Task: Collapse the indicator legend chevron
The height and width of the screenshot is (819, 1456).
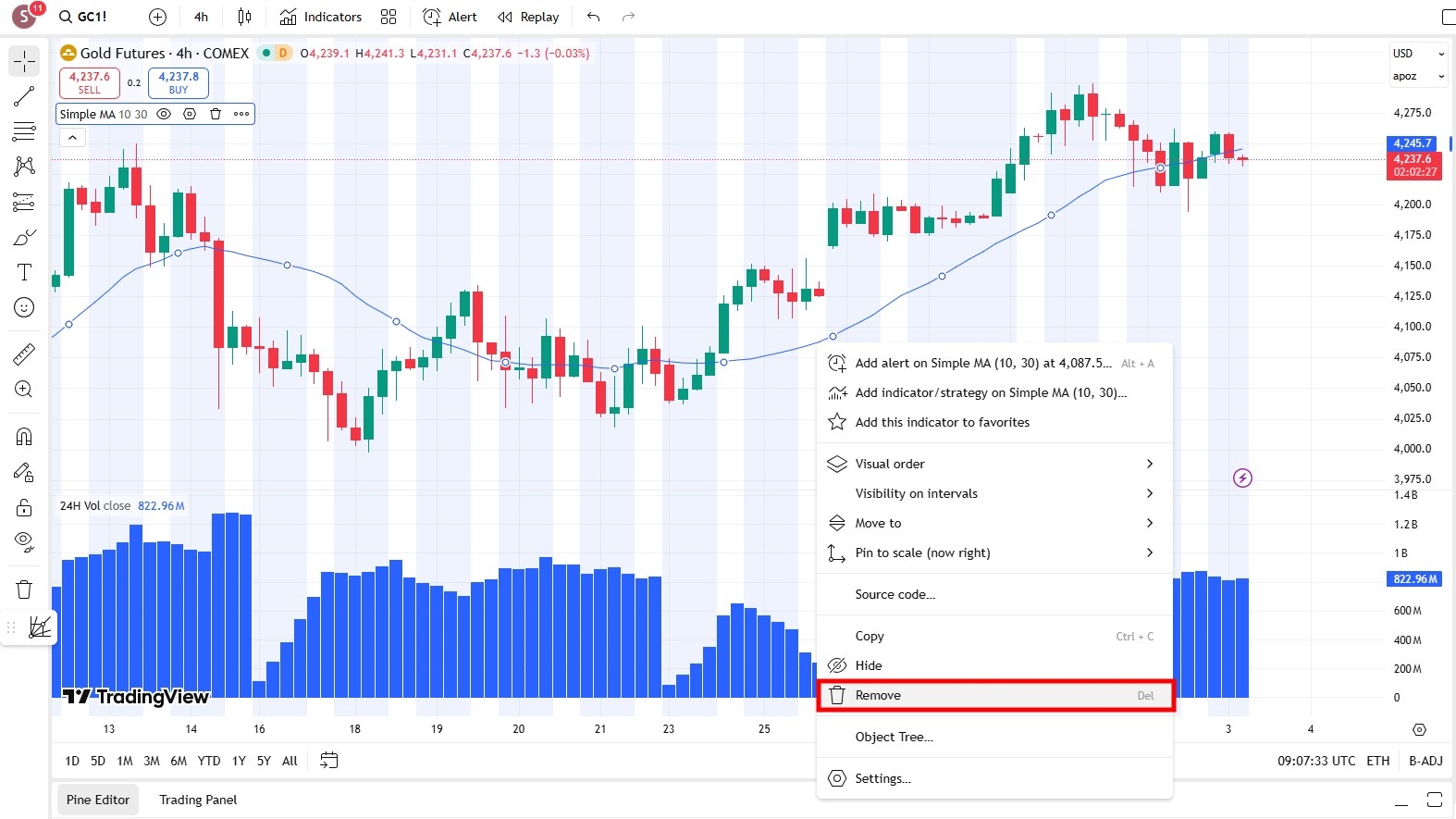Action: tap(72, 138)
